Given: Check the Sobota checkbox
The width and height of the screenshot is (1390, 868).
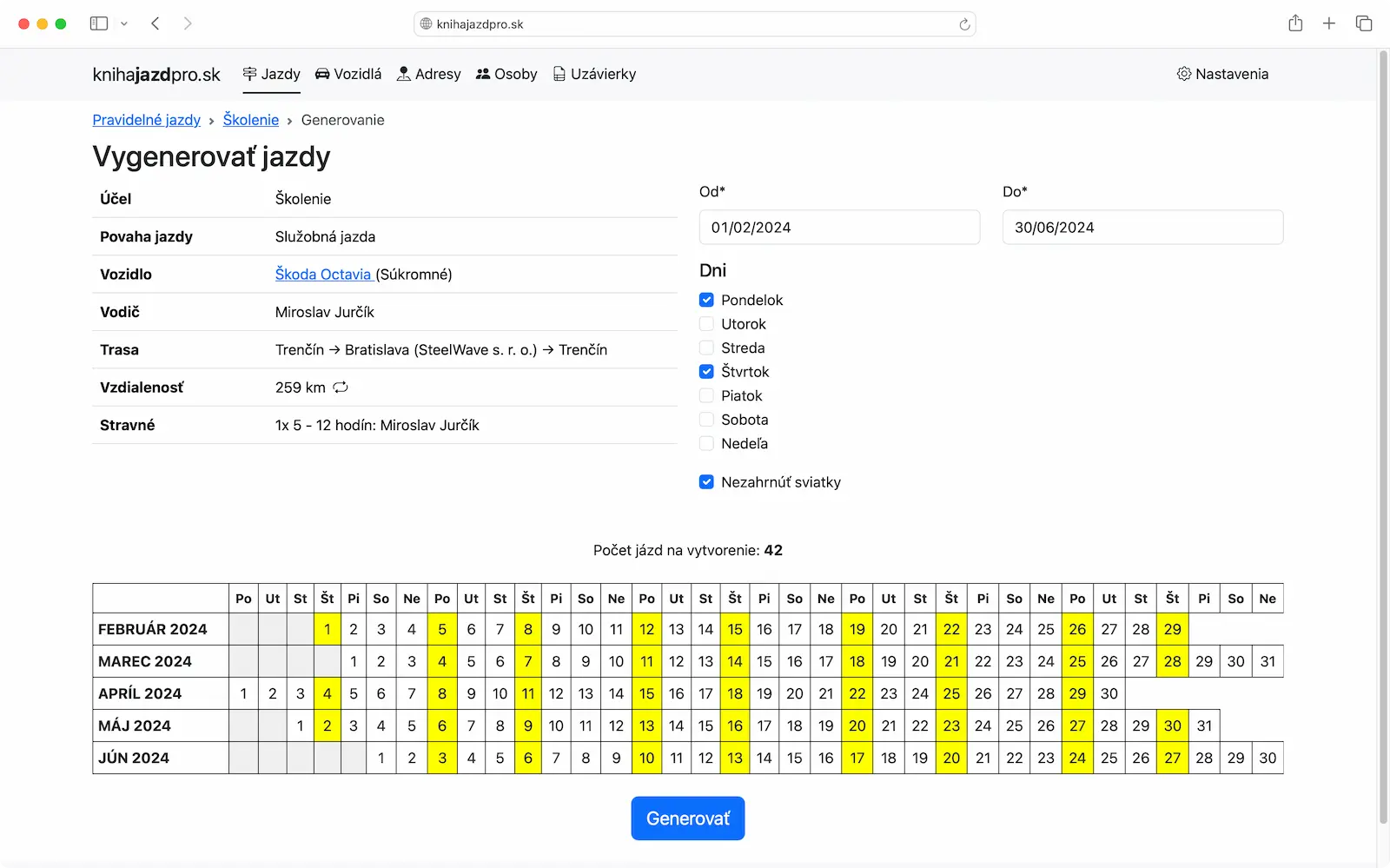Looking at the screenshot, I should pyautogui.click(x=706, y=420).
